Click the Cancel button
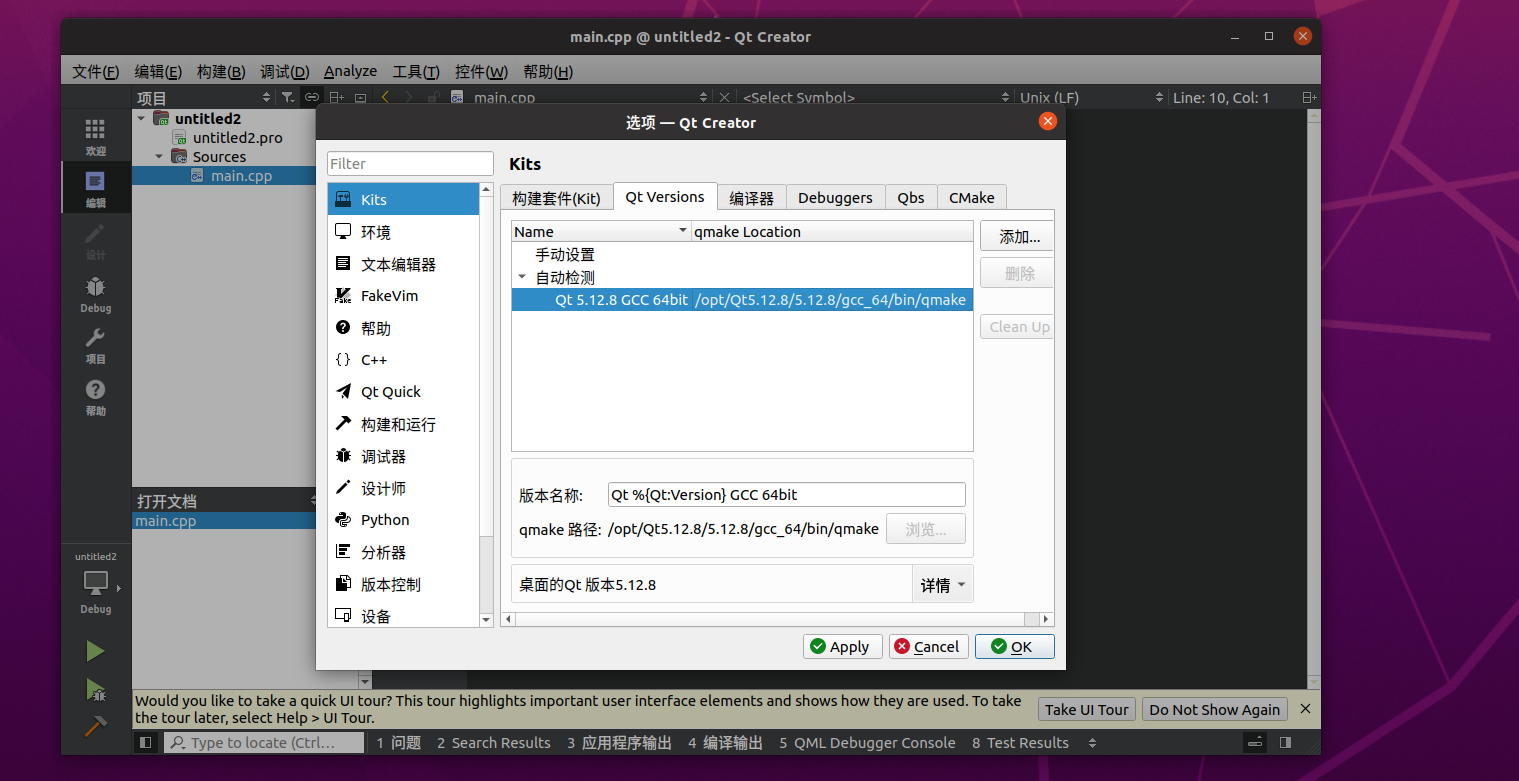This screenshot has width=1519, height=781. pyautogui.click(x=929, y=647)
